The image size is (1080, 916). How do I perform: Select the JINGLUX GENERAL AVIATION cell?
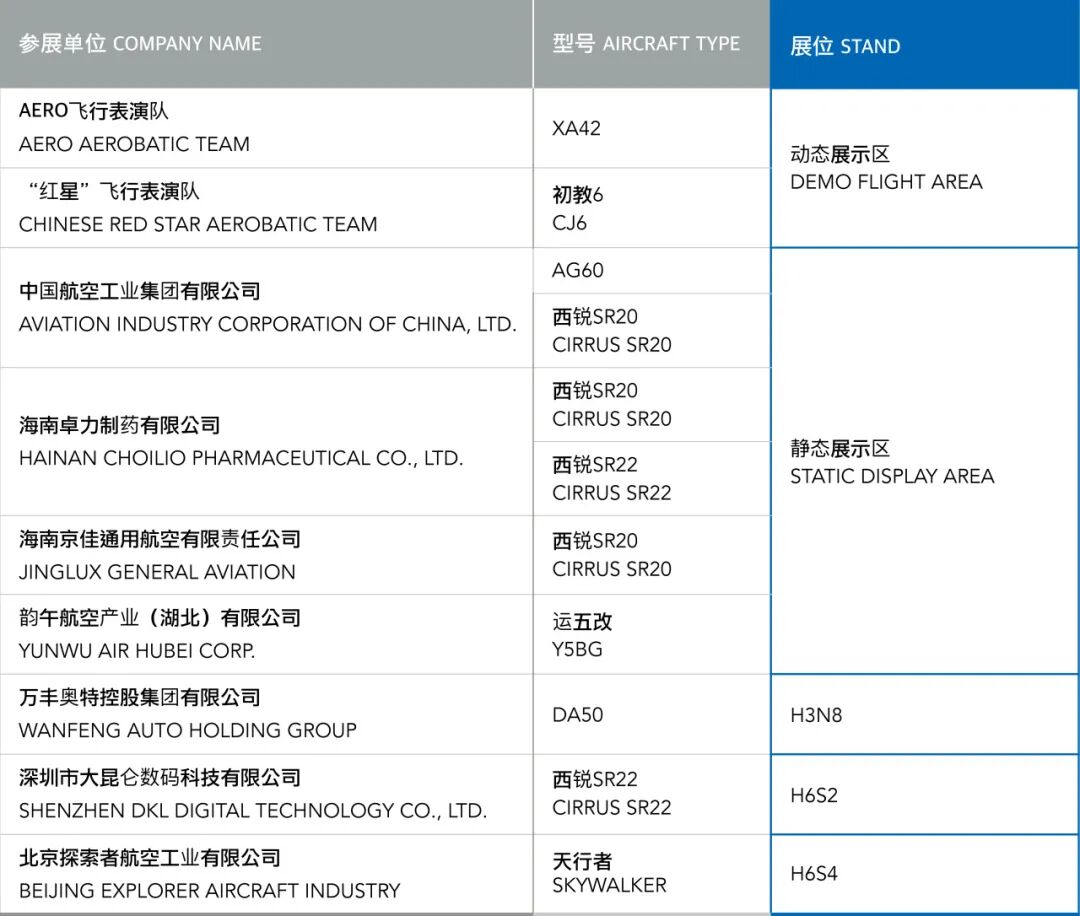[266, 555]
